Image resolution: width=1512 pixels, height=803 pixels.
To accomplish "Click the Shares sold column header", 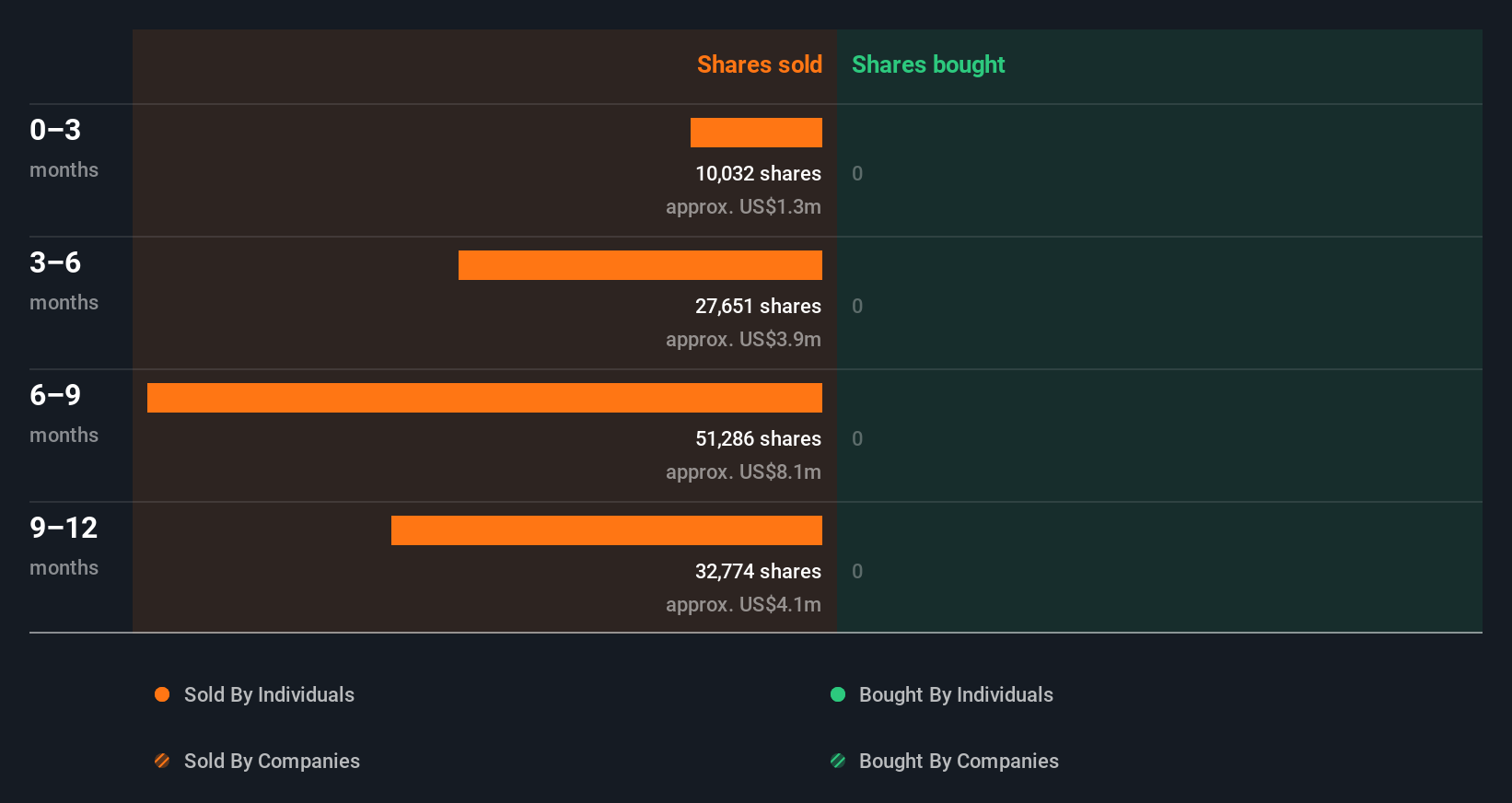I will 760,64.
